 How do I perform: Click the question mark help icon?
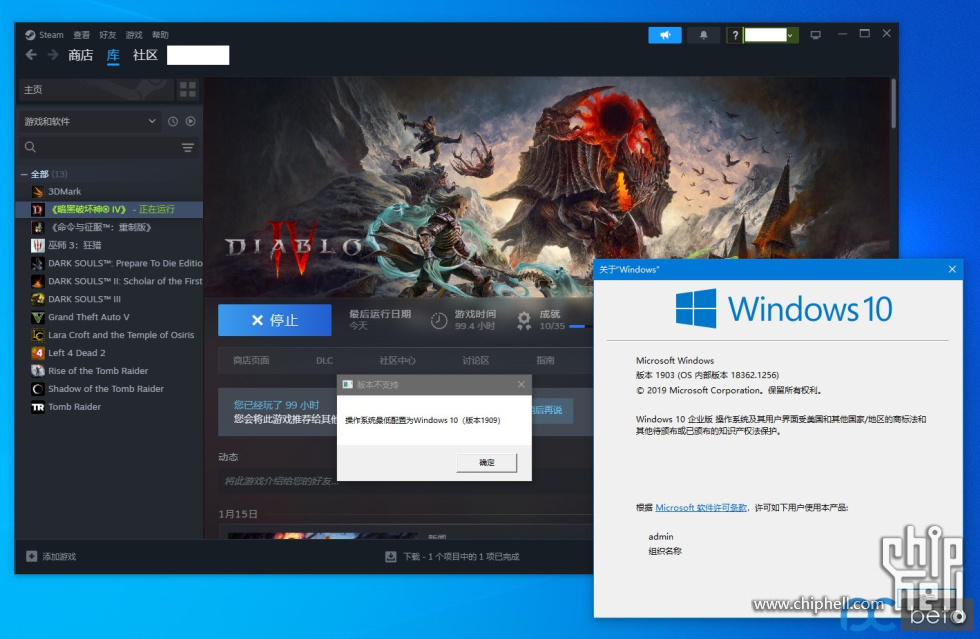point(735,35)
